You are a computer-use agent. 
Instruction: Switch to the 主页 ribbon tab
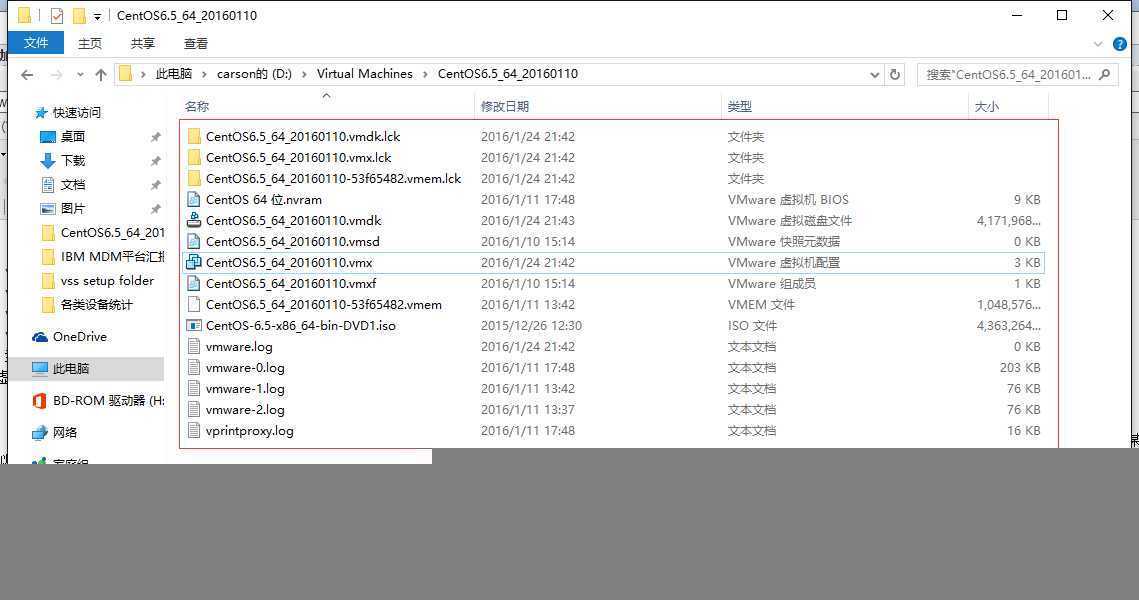[x=90, y=44]
